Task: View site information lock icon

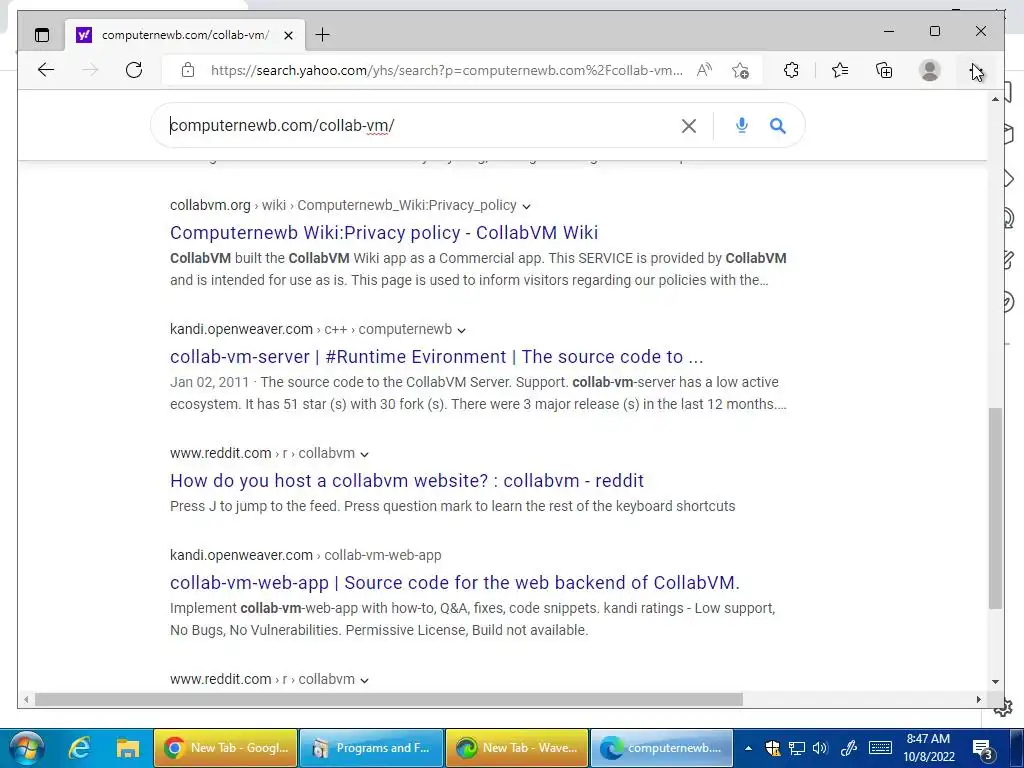Action: coord(188,70)
